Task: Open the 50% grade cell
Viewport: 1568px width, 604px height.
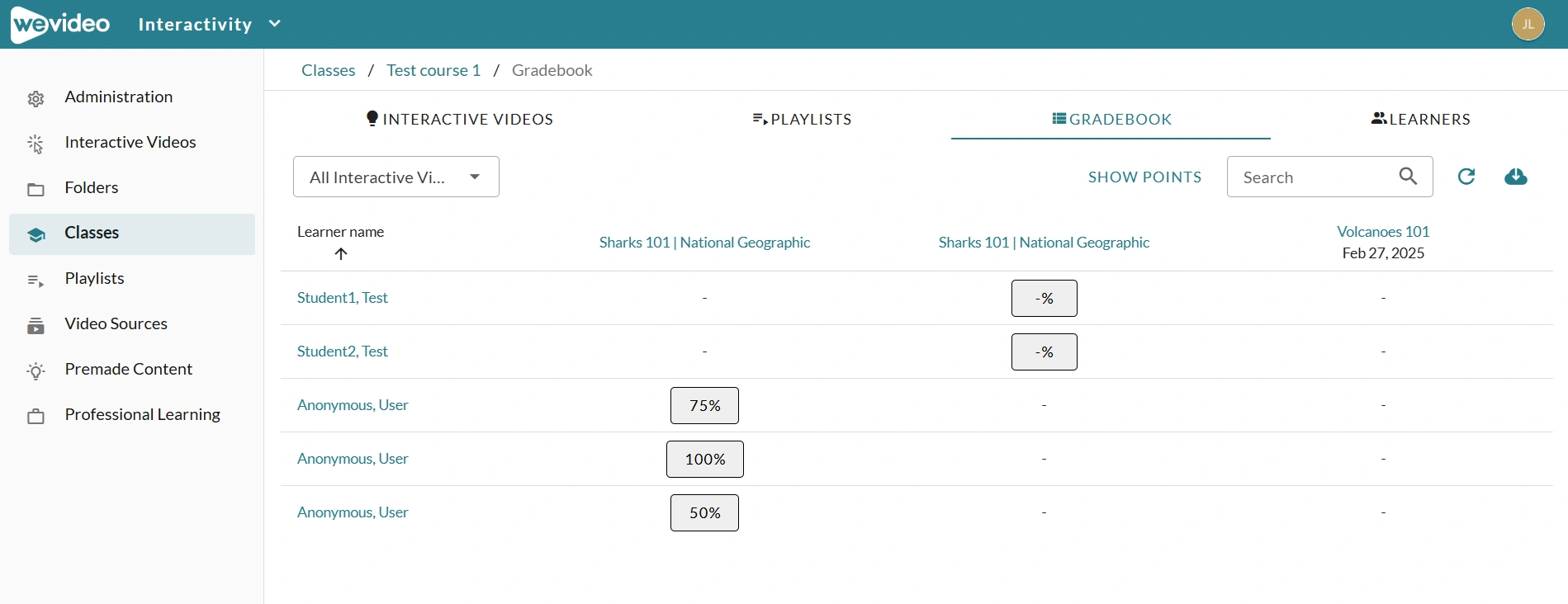Action: pyautogui.click(x=704, y=512)
